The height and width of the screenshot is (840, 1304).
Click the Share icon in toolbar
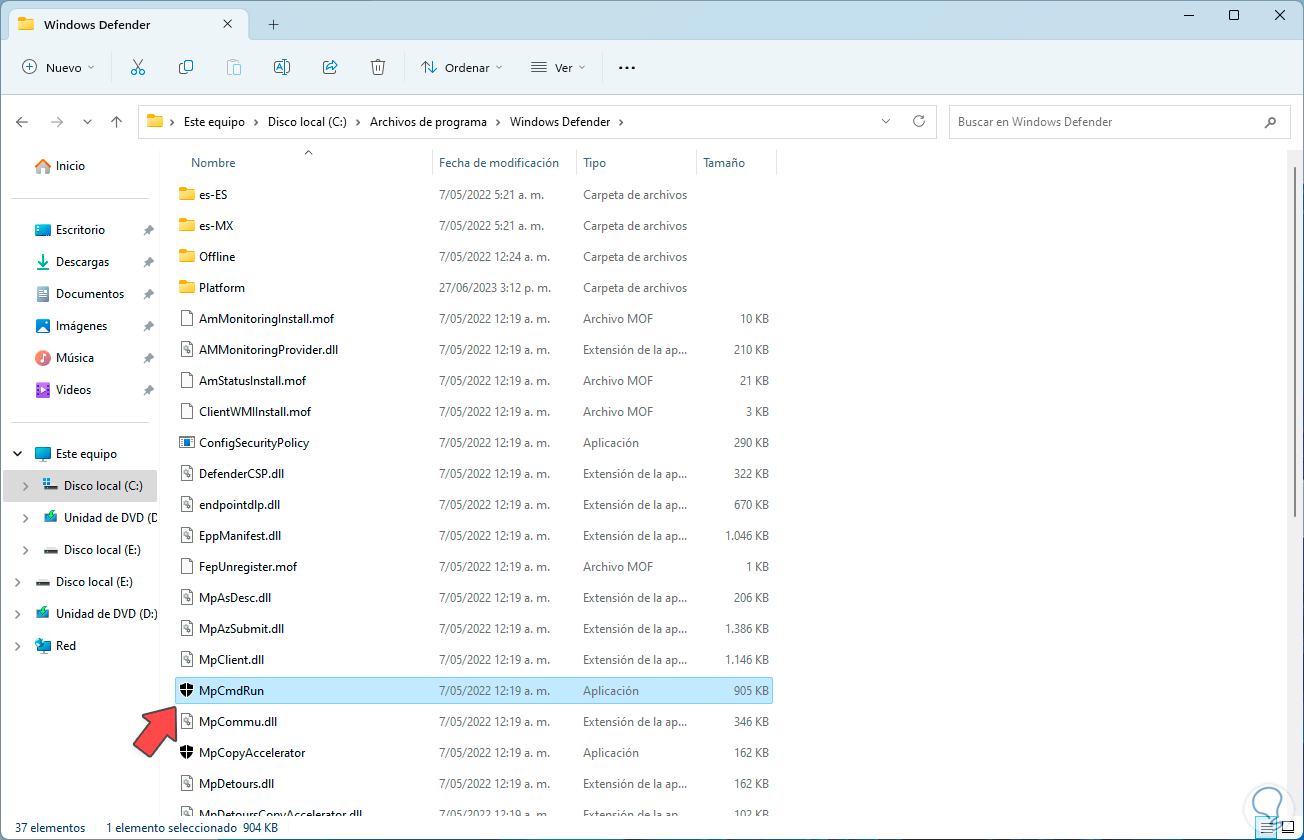point(330,67)
